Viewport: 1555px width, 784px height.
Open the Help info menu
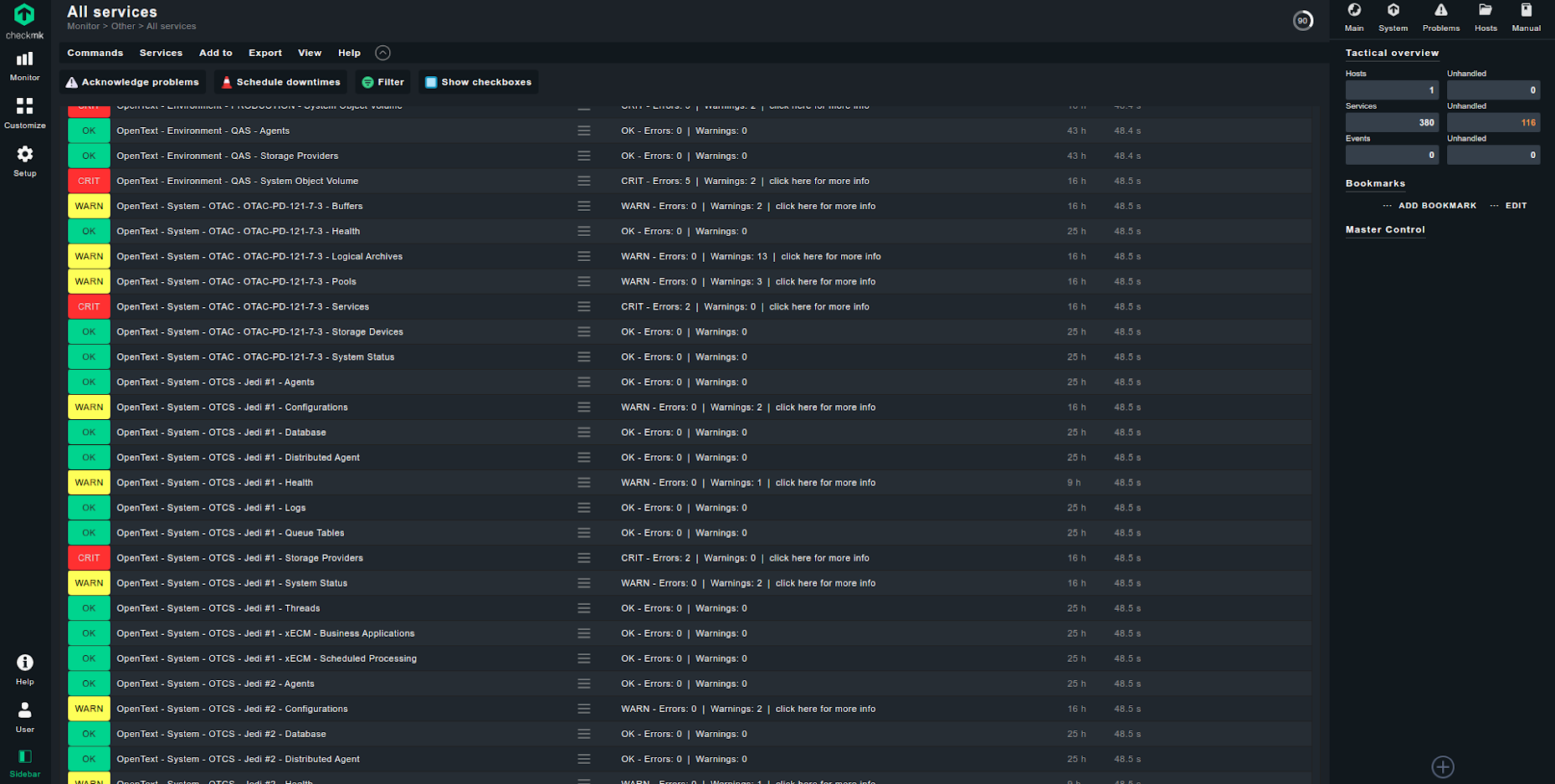(24, 669)
